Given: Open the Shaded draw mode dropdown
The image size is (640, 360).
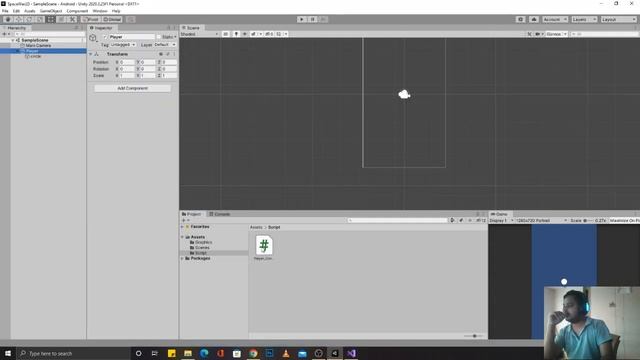Looking at the screenshot, I should point(199,34).
